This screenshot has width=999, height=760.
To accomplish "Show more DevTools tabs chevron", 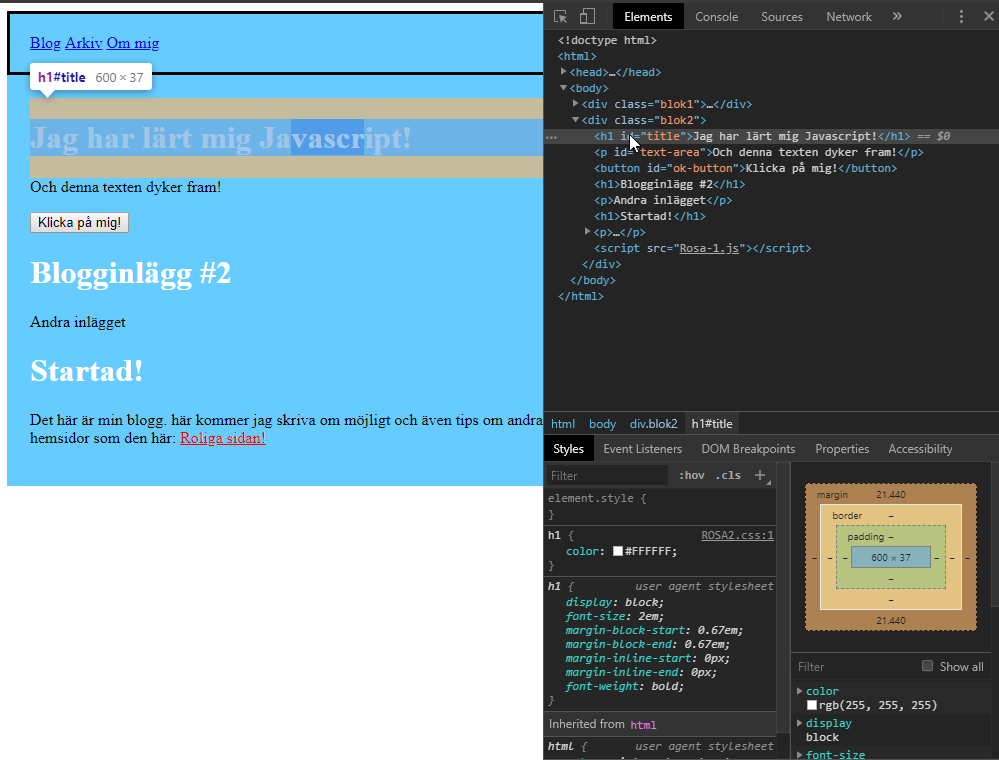I will click(897, 17).
